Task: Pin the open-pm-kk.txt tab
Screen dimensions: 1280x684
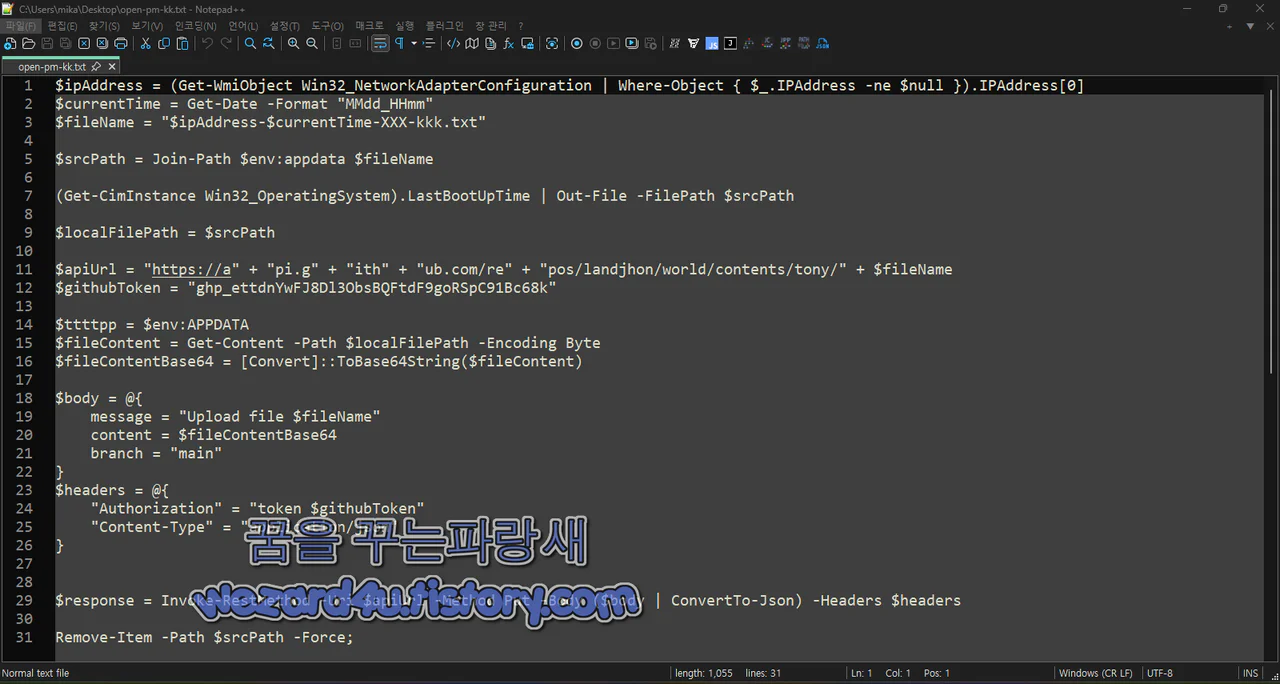Action: pyautogui.click(x=96, y=66)
